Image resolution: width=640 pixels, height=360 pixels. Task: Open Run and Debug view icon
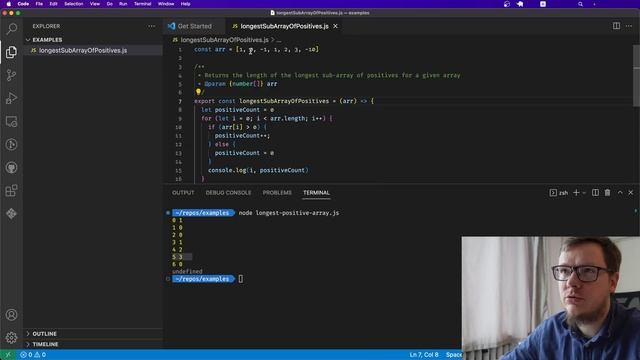pos(11,98)
